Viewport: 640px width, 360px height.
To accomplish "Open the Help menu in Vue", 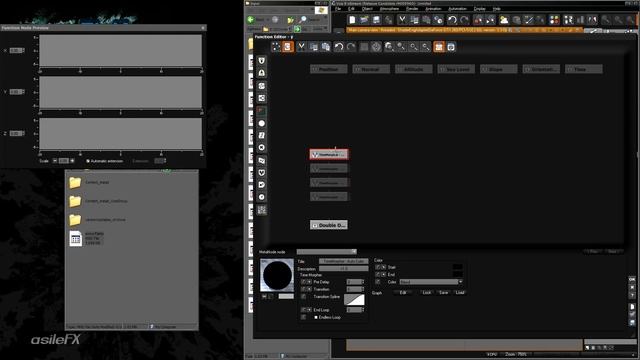I will click(497, 9).
